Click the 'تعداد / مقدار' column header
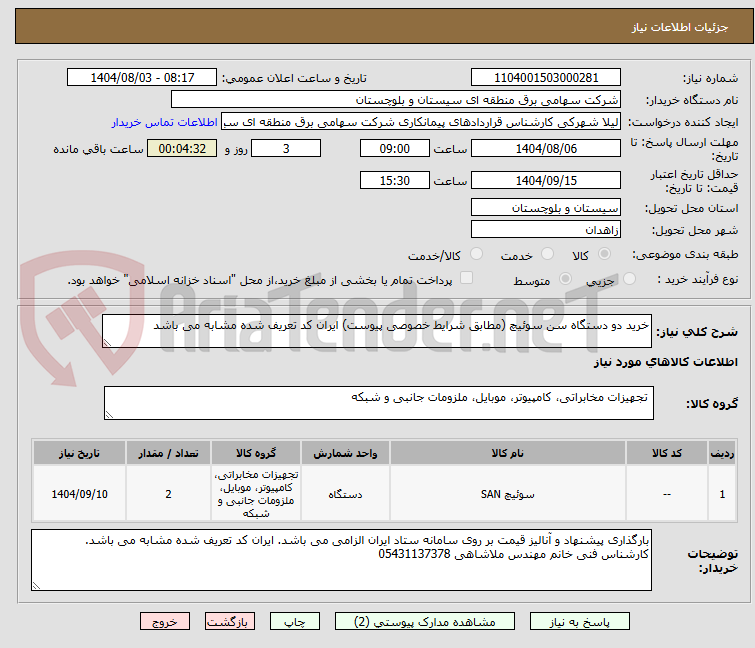Image resolution: width=755 pixels, height=648 pixels. click(x=168, y=453)
